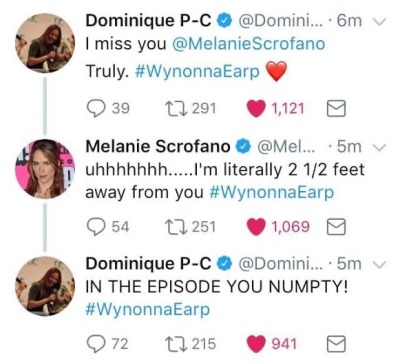The image size is (400, 364).
Task: Open Dominique P-C's avatar on the top tweet
Action: pyautogui.click(x=45, y=43)
